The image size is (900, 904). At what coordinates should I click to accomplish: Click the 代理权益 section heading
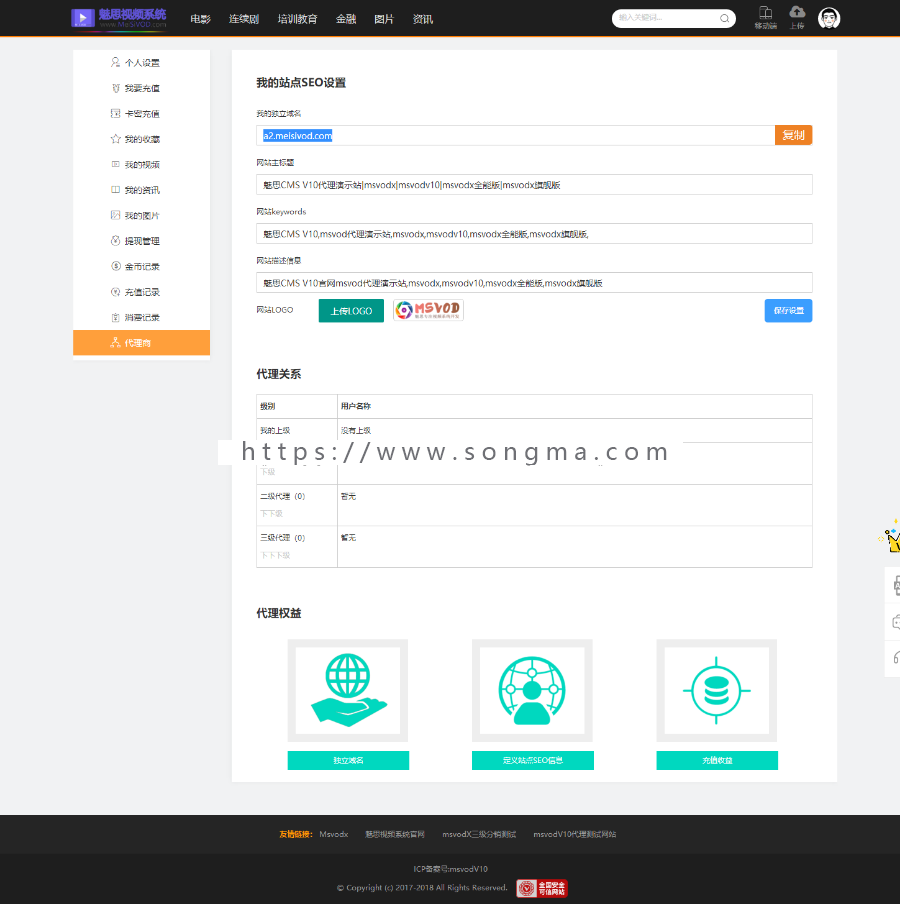[278, 613]
